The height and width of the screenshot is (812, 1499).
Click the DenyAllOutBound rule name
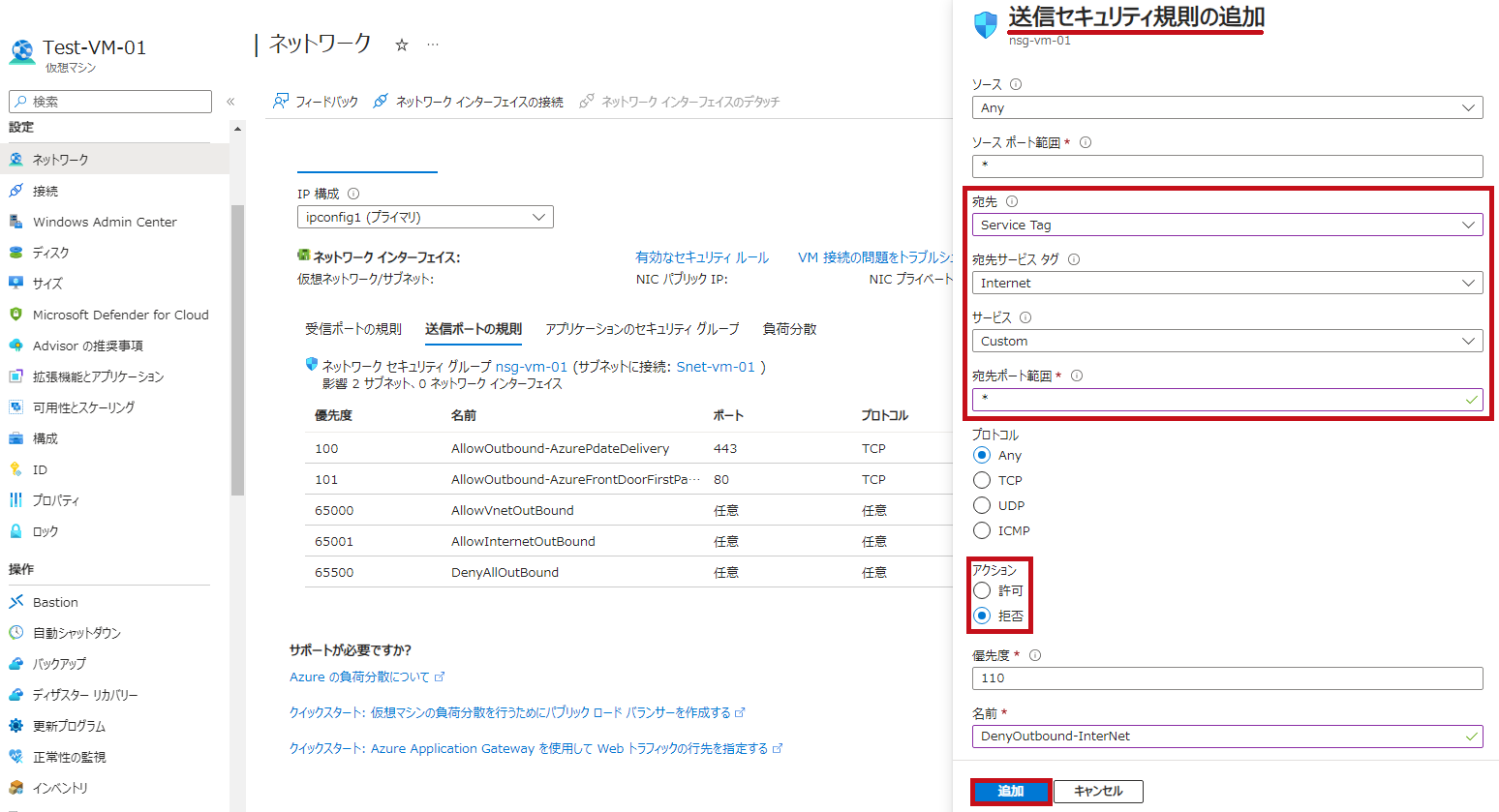(505, 572)
